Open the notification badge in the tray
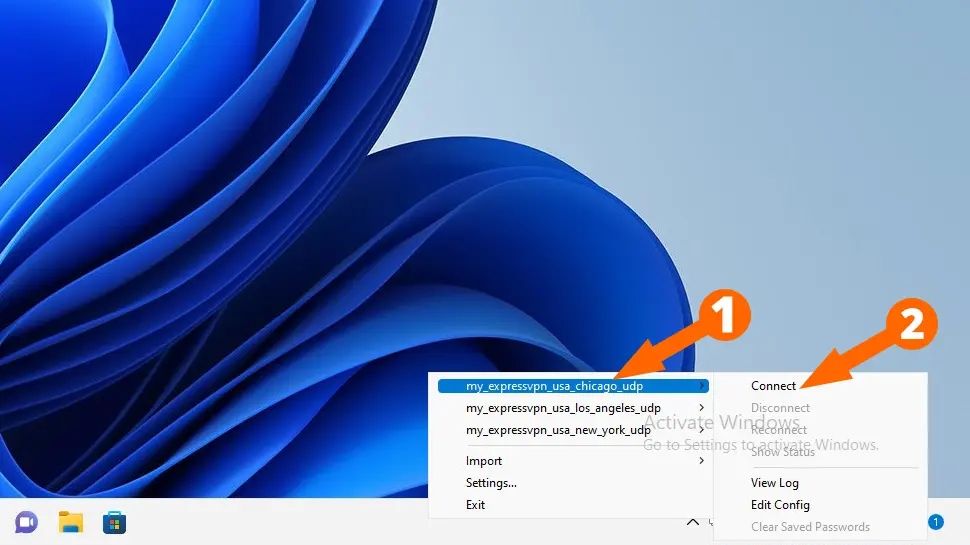The image size is (970, 545). (936, 522)
